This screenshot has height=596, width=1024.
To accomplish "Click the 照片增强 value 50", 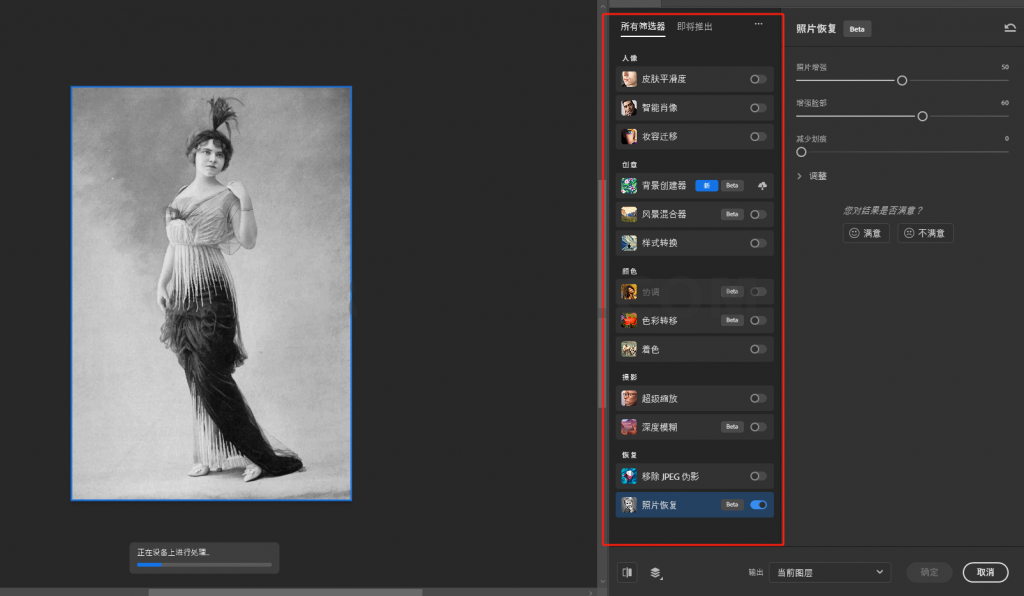I will point(1005,67).
